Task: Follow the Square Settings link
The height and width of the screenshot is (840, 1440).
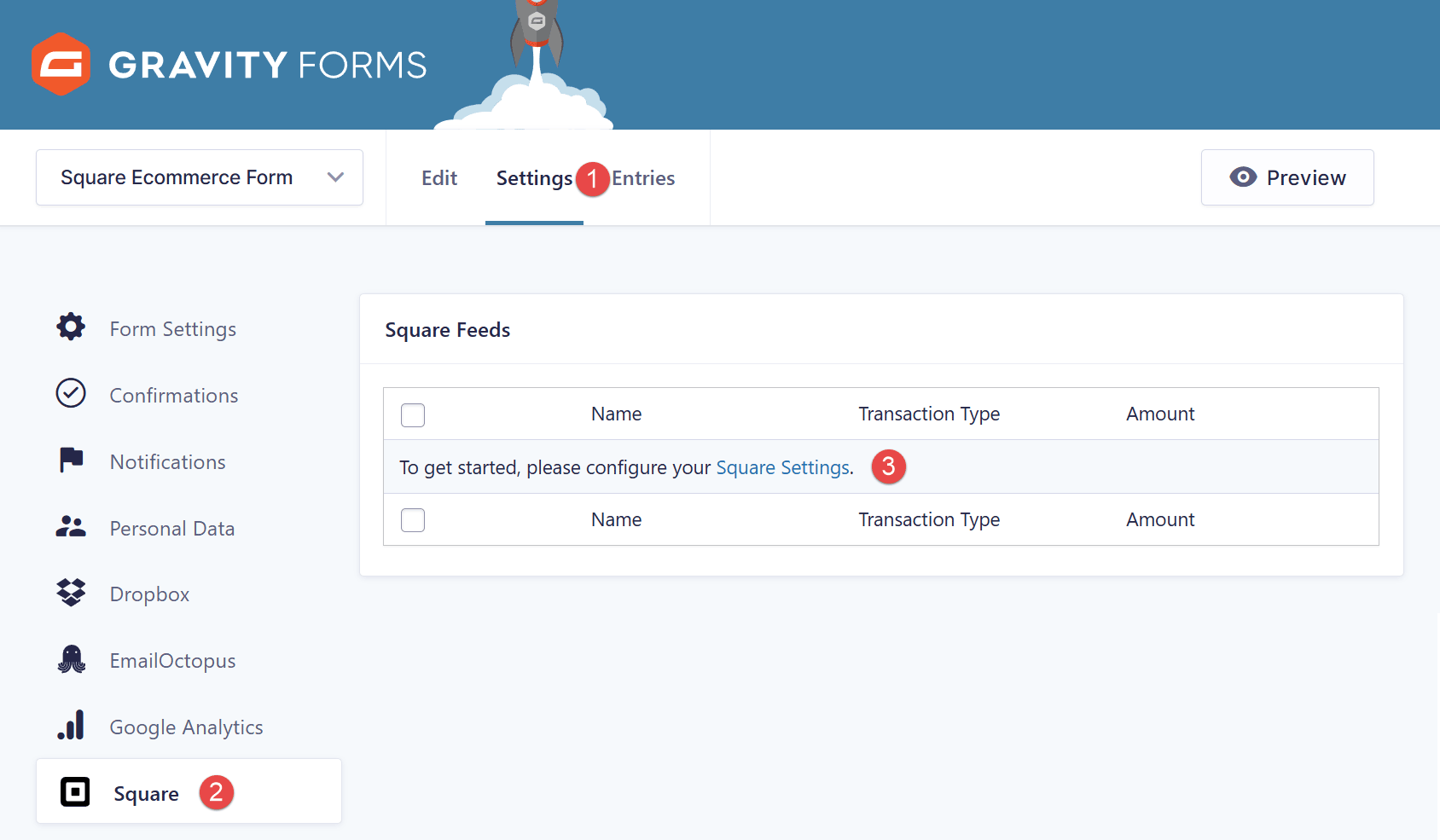Action: point(782,467)
